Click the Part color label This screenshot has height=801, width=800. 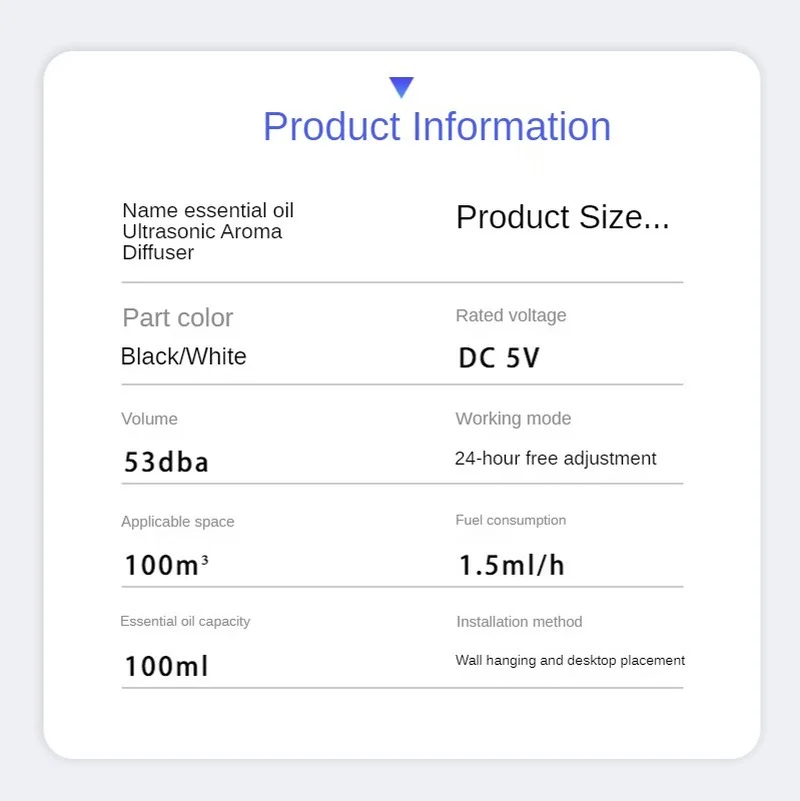click(177, 318)
